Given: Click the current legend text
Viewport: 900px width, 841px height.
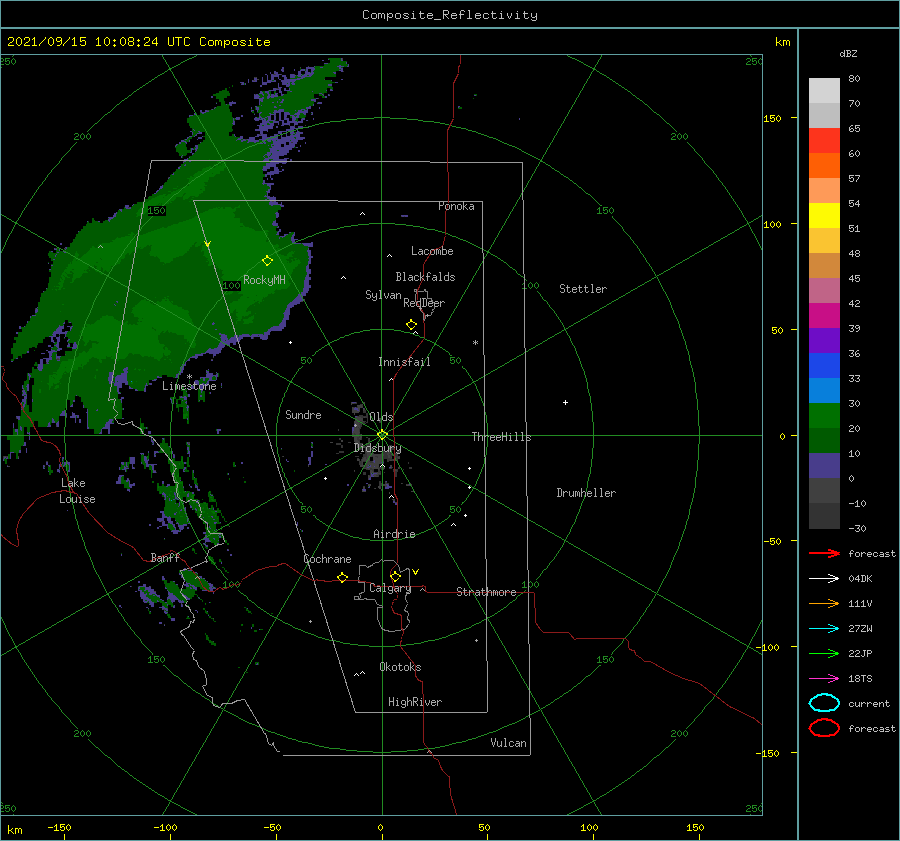Looking at the screenshot, I should click(x=868, y=703).
